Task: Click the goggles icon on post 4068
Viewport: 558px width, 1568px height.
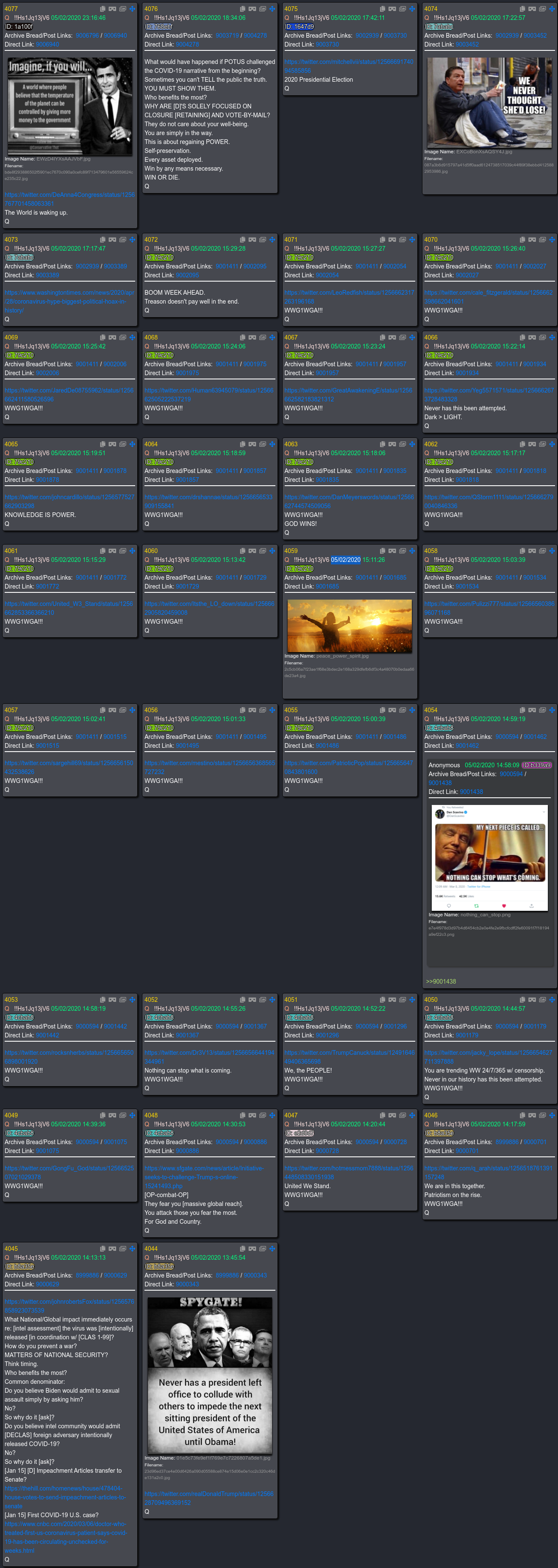Action: 252,337
